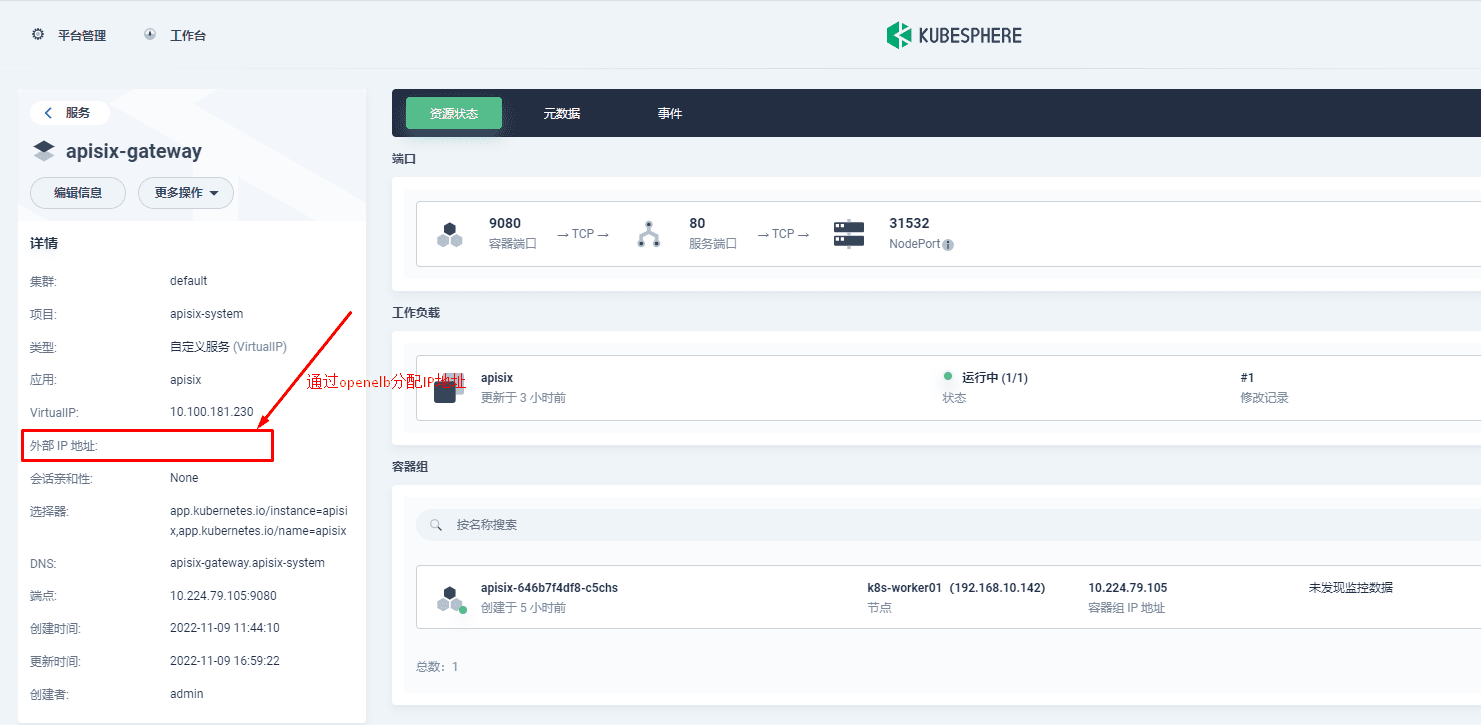
Task: Click the NodePort number 31532
Action: pos(909,223)
